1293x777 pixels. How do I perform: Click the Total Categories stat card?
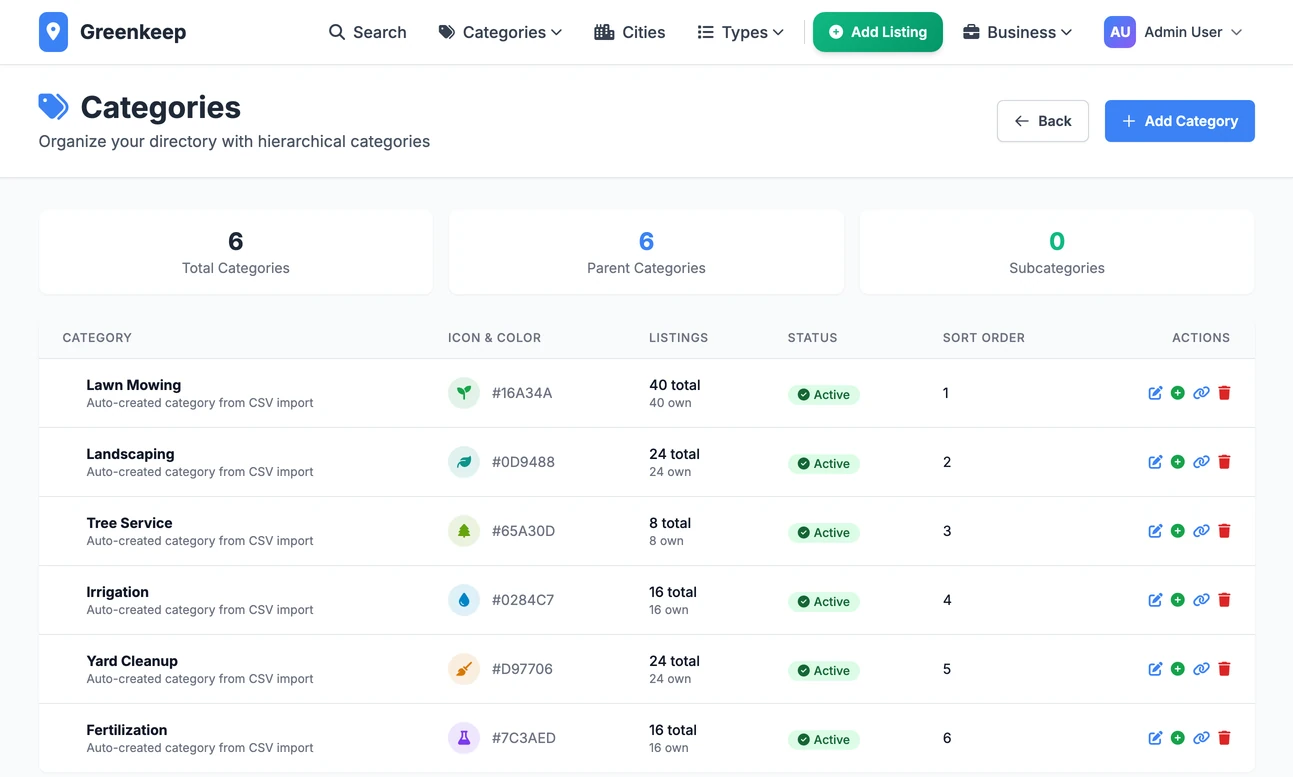point(236,252)
